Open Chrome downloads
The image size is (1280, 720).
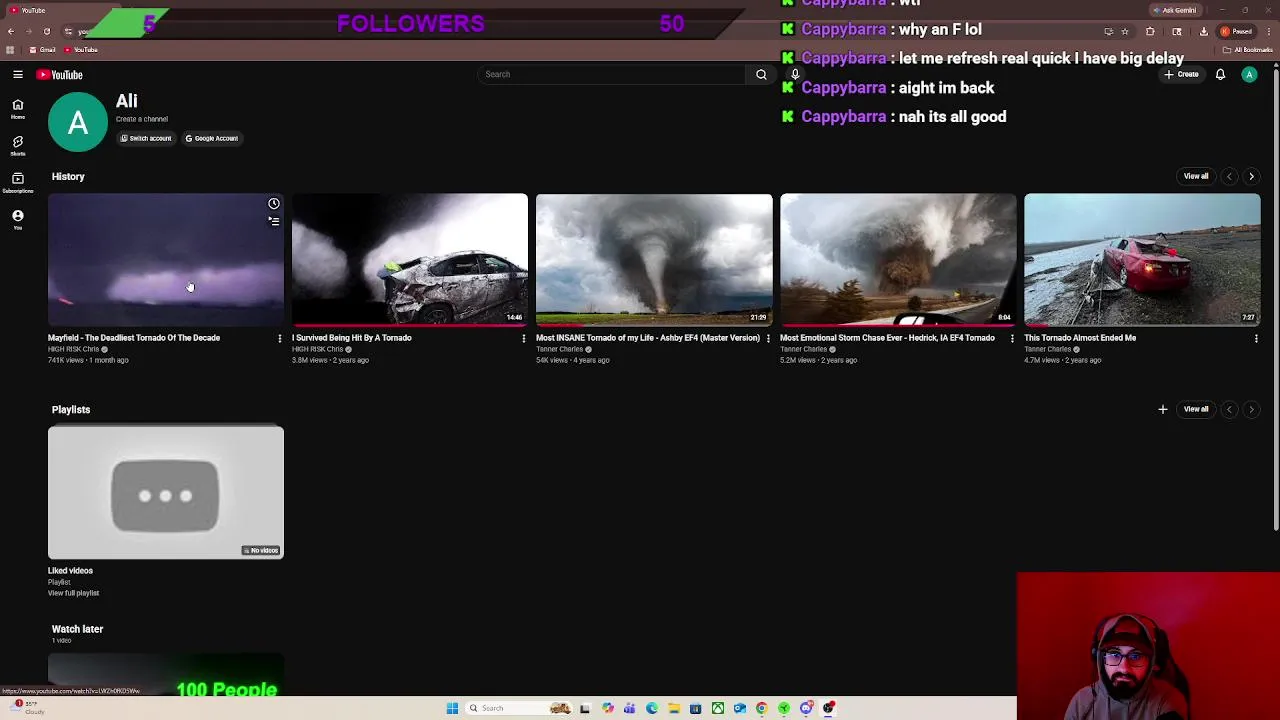click(x=1204, y=32)
